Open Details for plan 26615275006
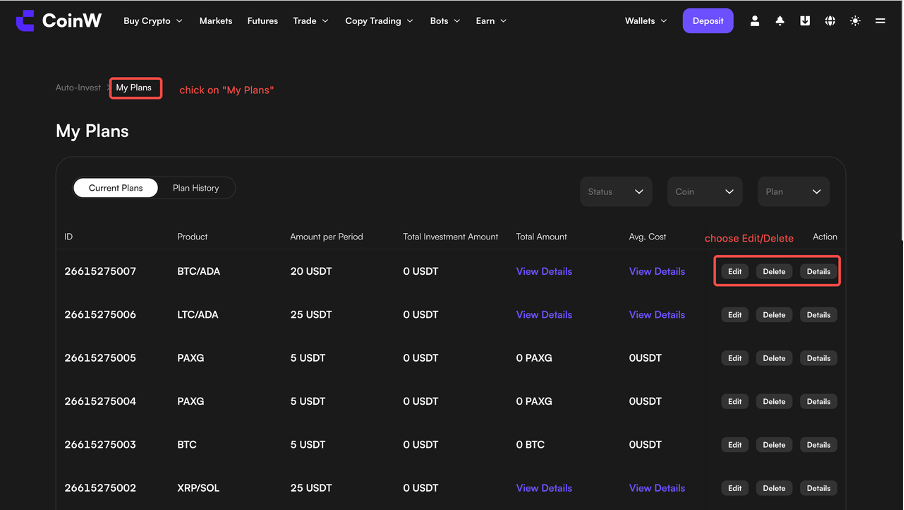 point(818,315)
